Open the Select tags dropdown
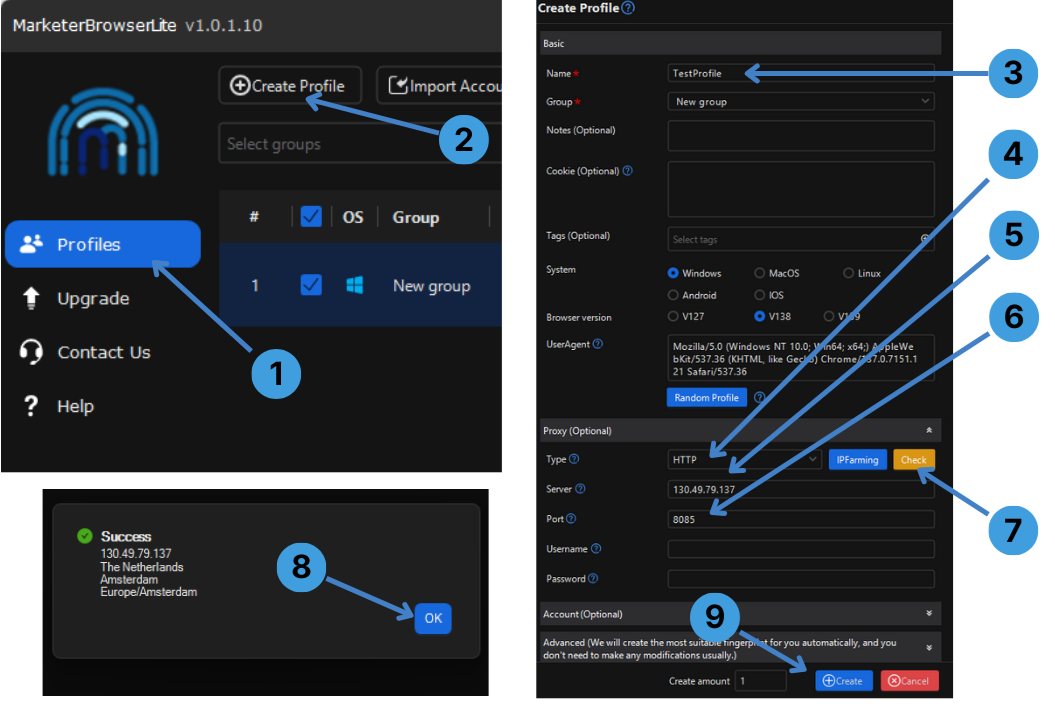 [801, 240]
